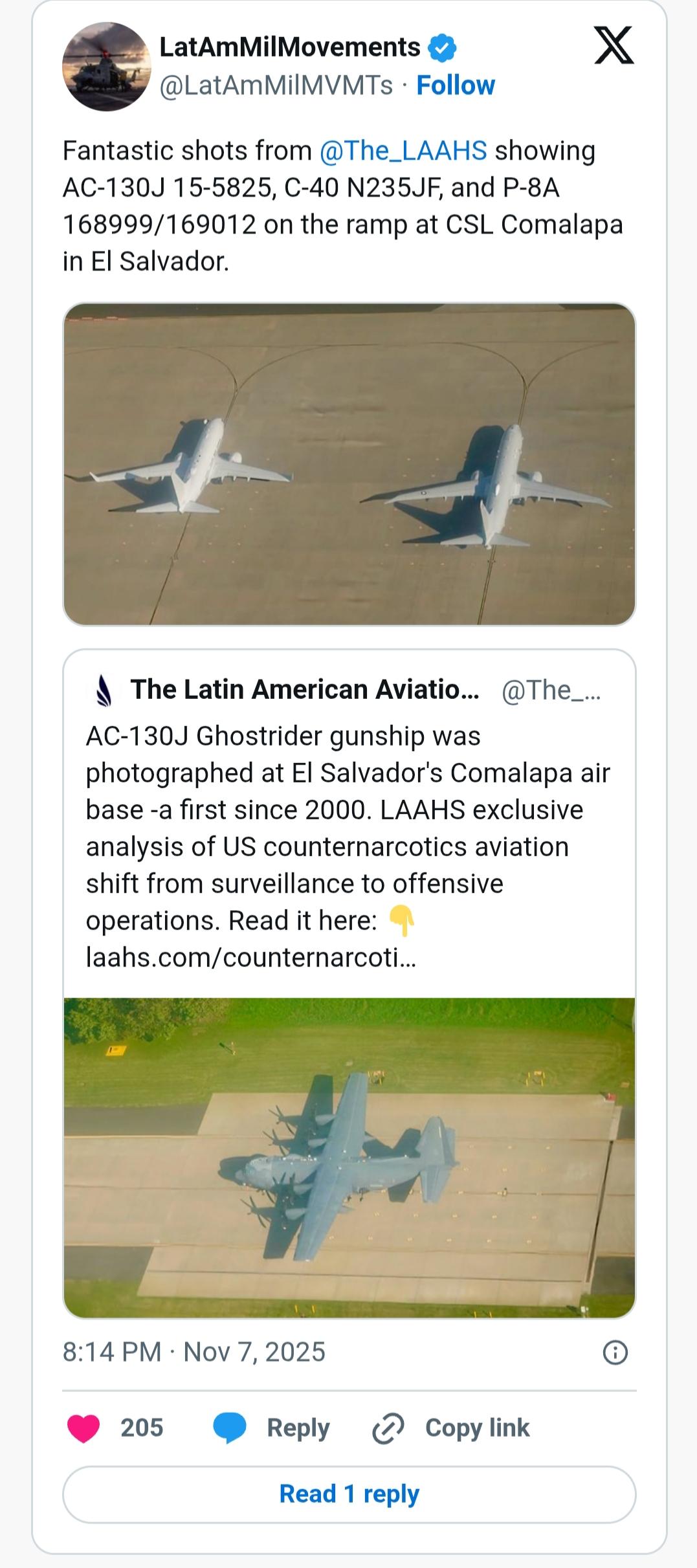This screenshot has width=697, height=1568.
Task: Open LatAmMilMovements profile avatar
Action: tap(106, 67)
